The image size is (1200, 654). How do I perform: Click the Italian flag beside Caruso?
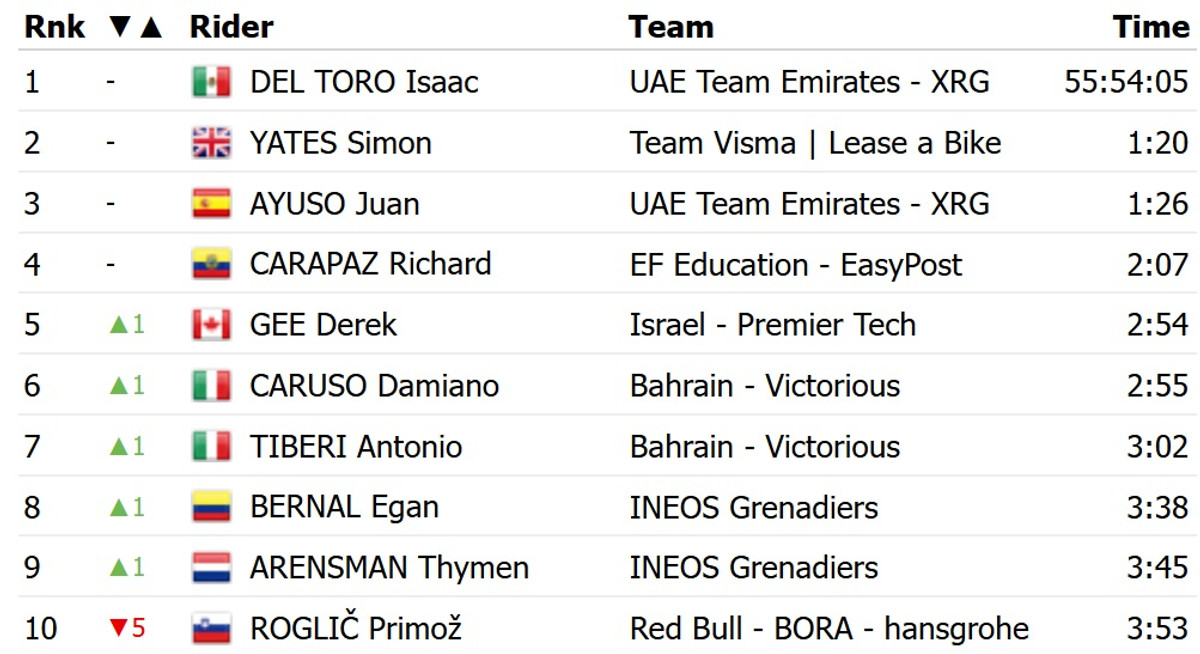coord(211,386)
